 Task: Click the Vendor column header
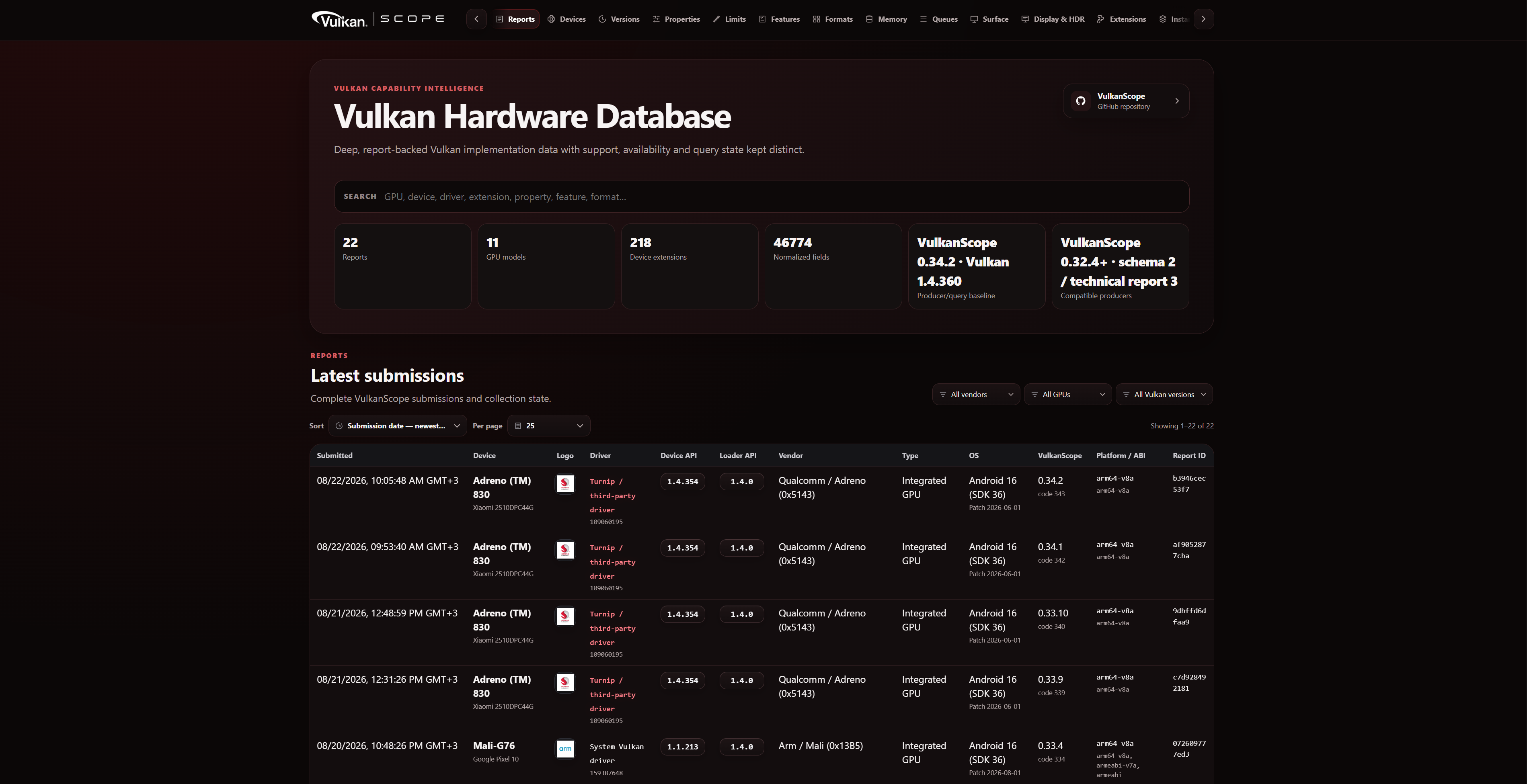coord(790,455)
